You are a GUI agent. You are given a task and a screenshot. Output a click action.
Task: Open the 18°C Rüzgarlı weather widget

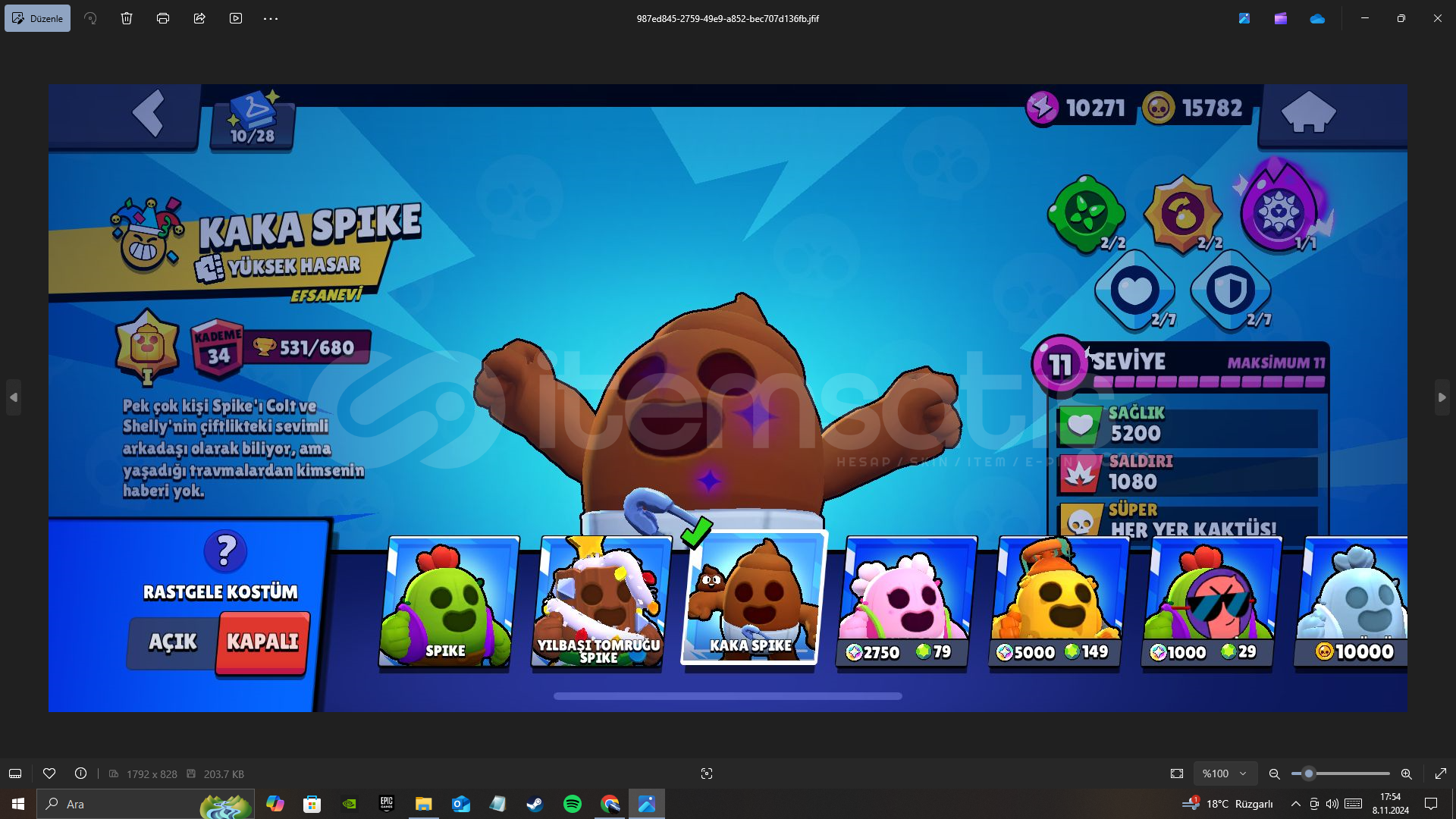pos(1228,804)
